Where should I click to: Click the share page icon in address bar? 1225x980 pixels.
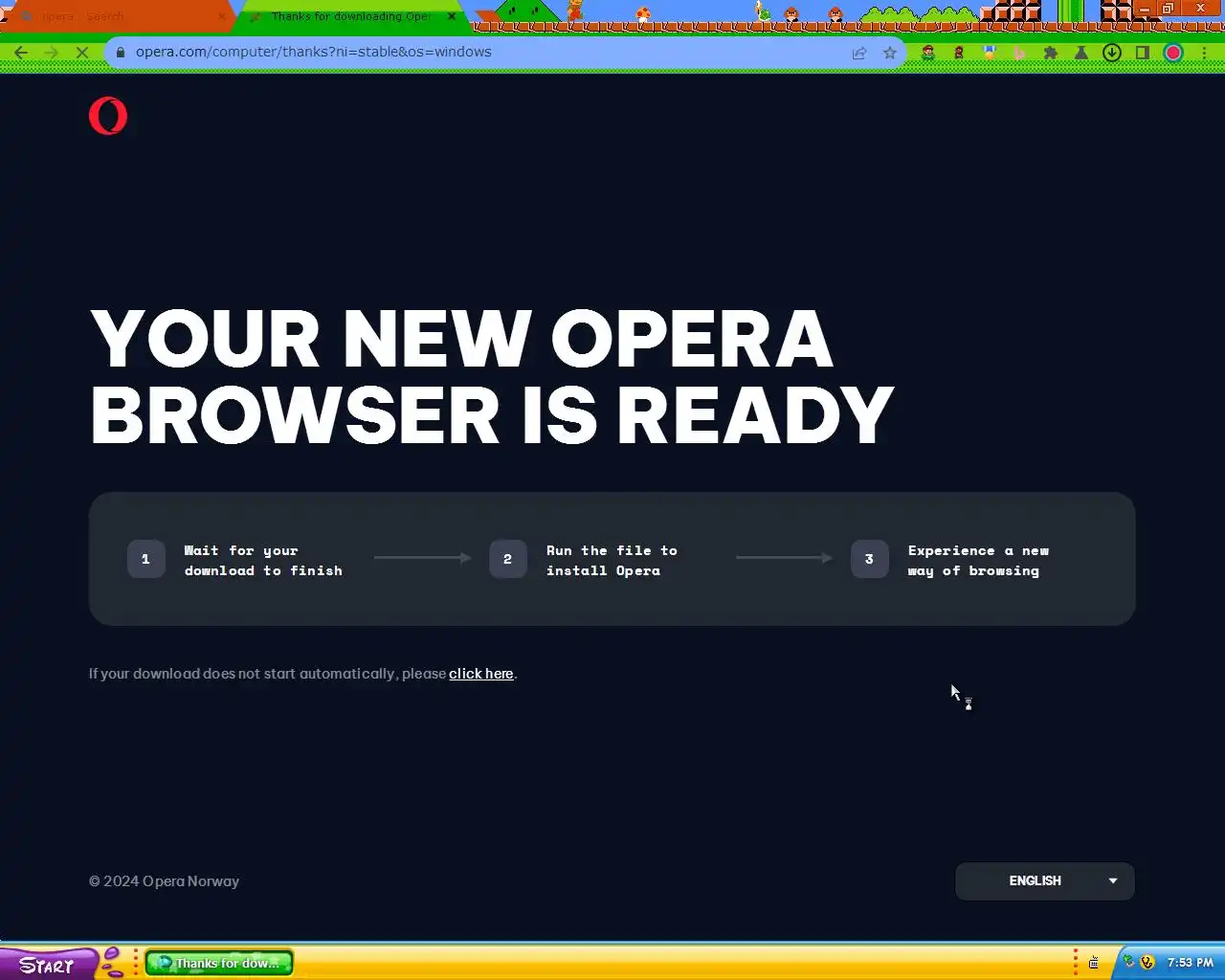[x=859, y=53]
